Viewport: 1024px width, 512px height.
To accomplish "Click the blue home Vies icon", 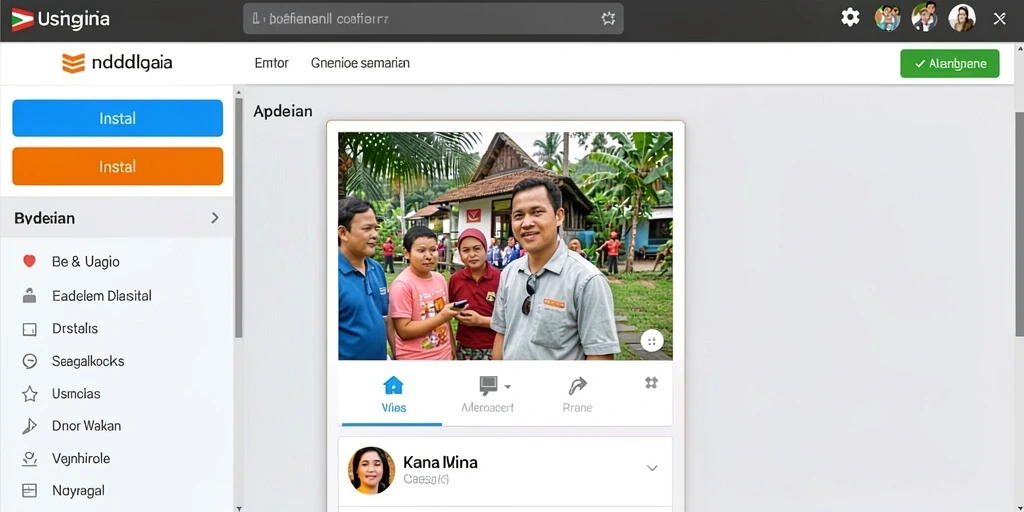I will pos(393,385).
